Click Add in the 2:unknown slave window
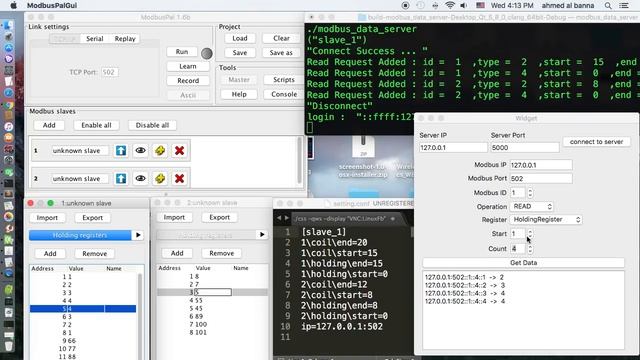Screen dimensions: 640x360 [177, 253]
